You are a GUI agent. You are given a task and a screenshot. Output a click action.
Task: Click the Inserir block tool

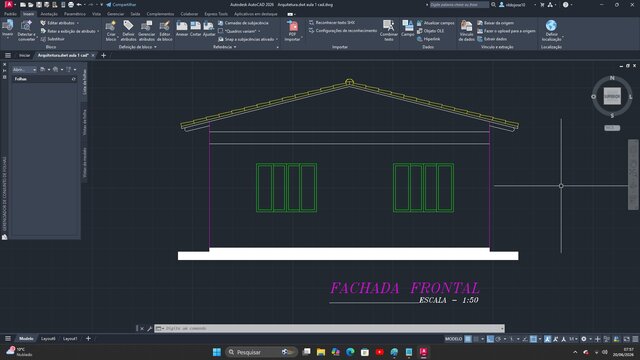tap(7, 29)
